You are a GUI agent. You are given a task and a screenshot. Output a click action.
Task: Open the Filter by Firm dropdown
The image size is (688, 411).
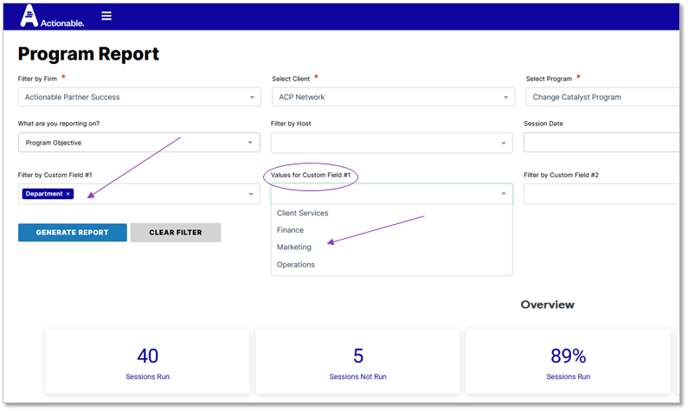point(139,97)
